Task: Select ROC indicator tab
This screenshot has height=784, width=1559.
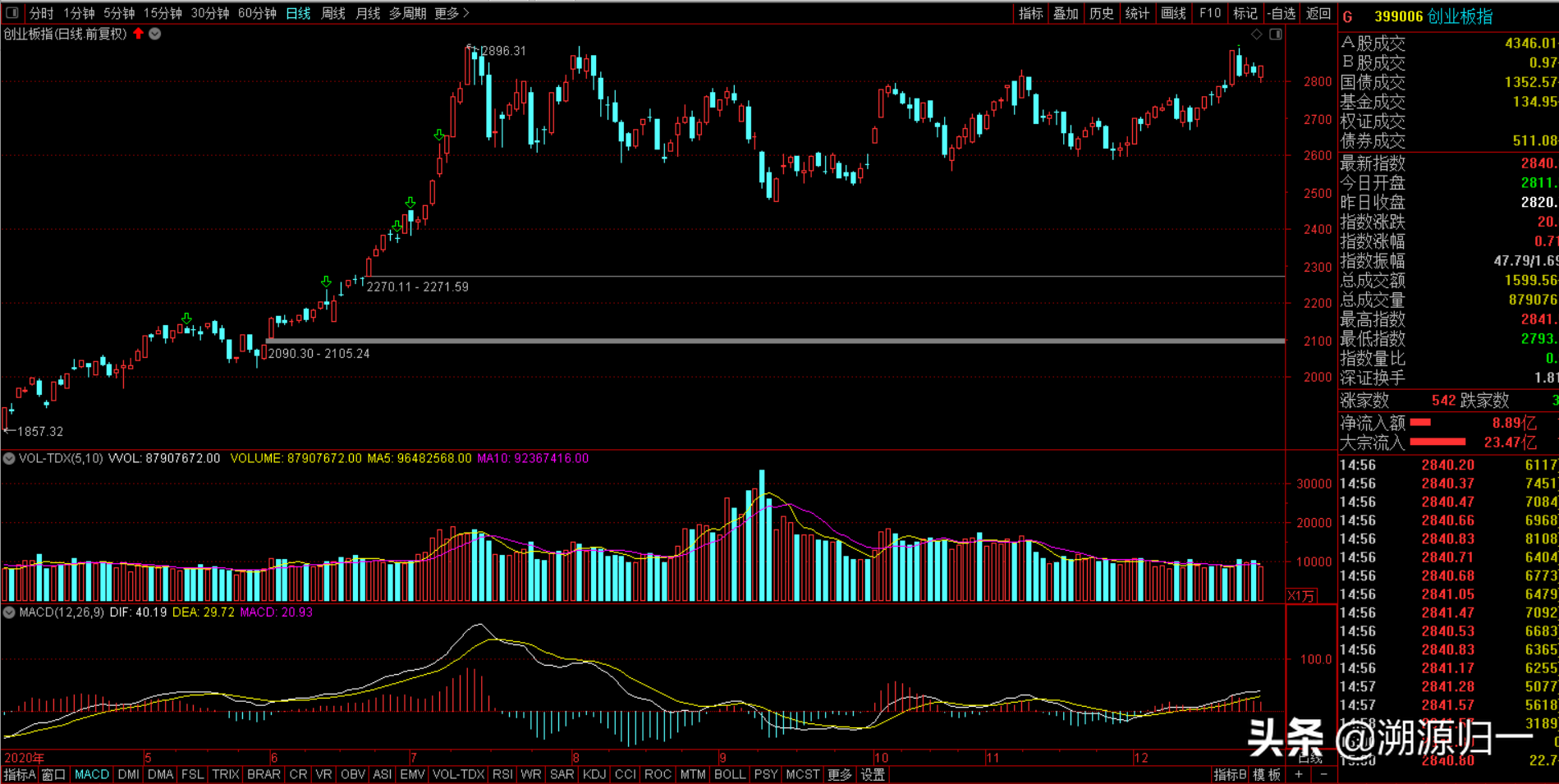Action: click(658, 774)
